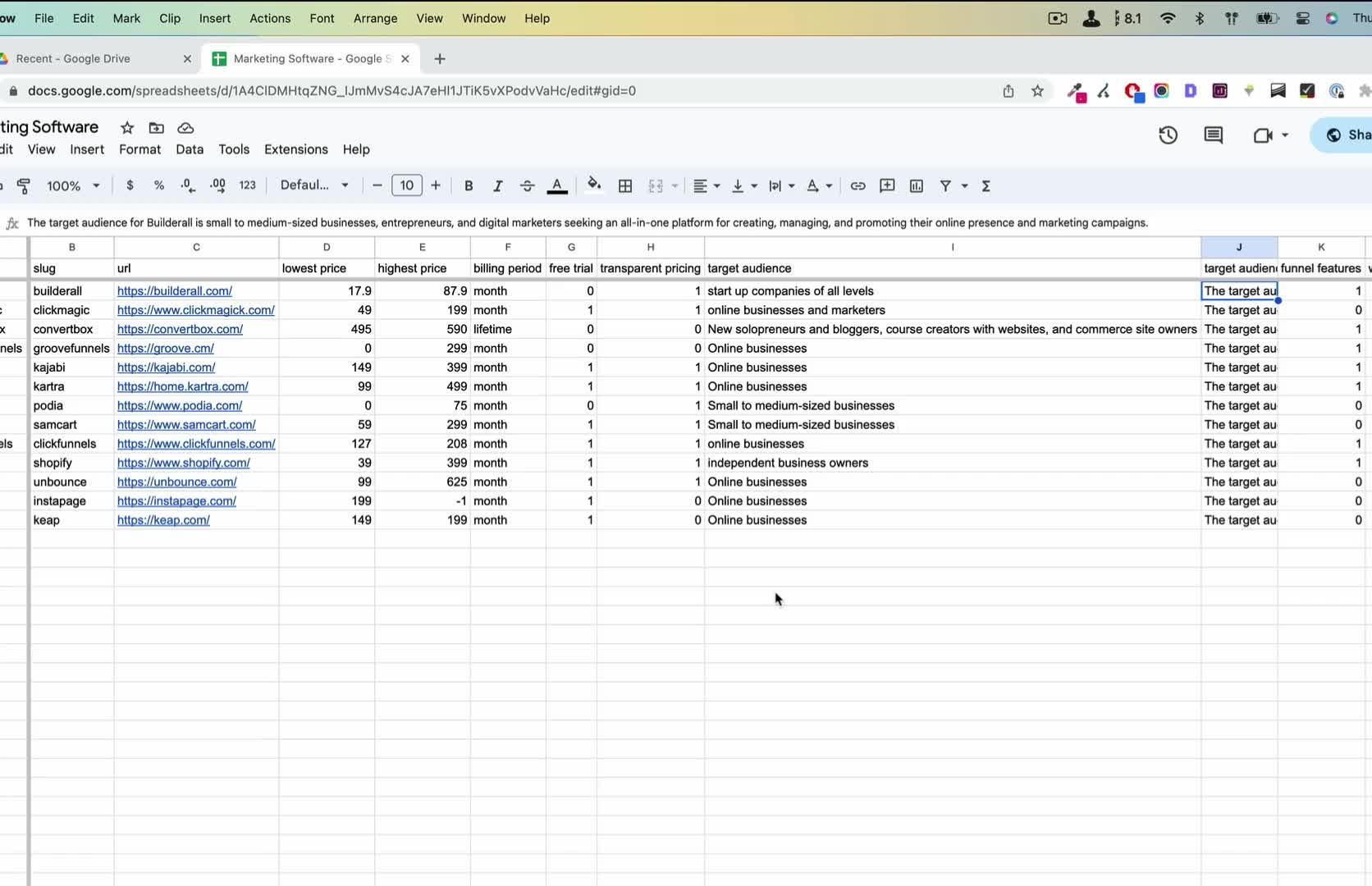The width and height of the screenshot is (1372, 886).
Task: Decrease decimal places
Action: [x=188, y=185]
